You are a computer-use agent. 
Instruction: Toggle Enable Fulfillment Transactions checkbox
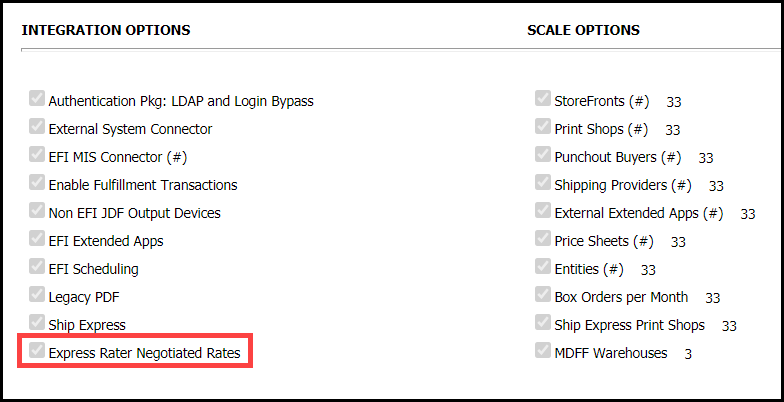pos(37,183)
